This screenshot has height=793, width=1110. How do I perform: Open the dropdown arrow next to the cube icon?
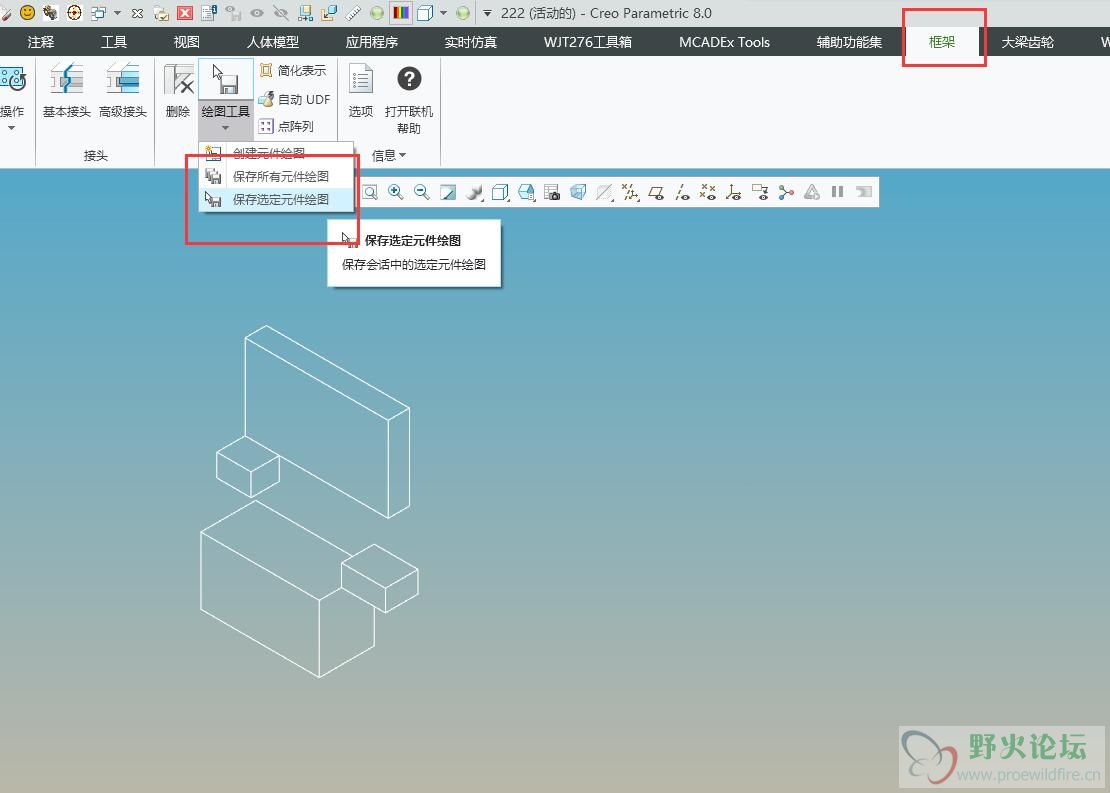(x=443, y=12)
